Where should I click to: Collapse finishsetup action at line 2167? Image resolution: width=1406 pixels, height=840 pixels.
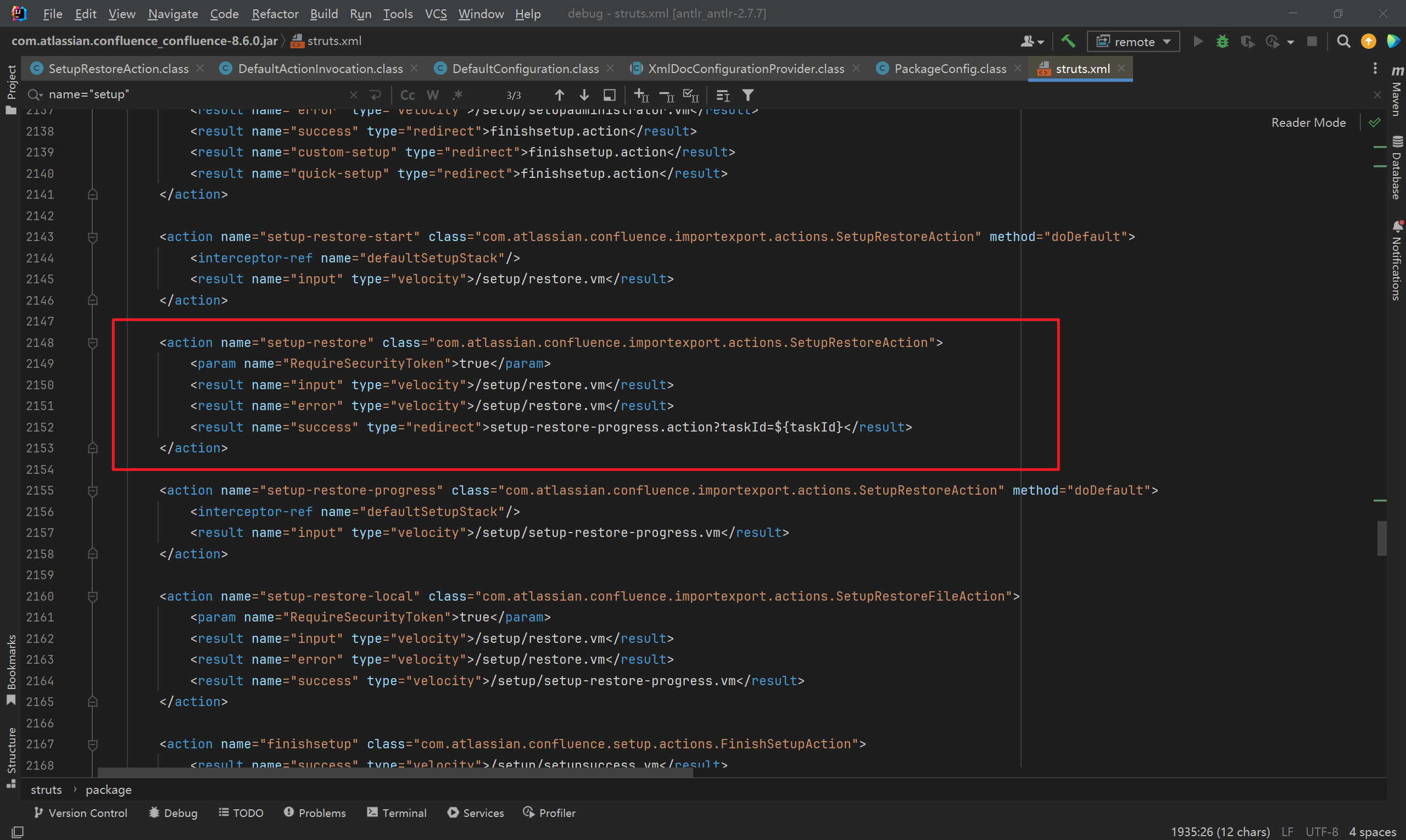[93, 744]
